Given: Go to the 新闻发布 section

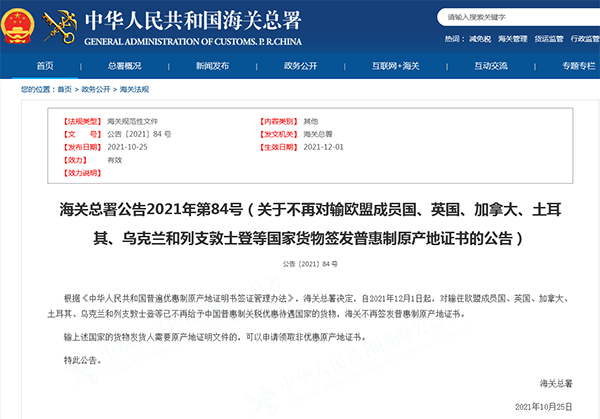Looking at the screenshot, I should click(x=212, y=66).
